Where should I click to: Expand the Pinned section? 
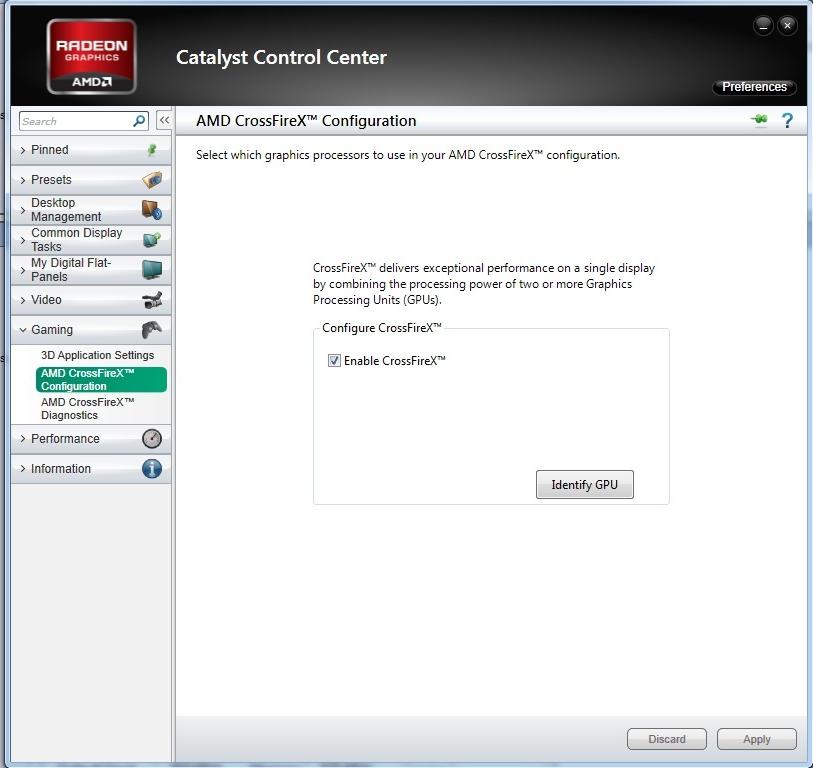[x=91, y=150]
